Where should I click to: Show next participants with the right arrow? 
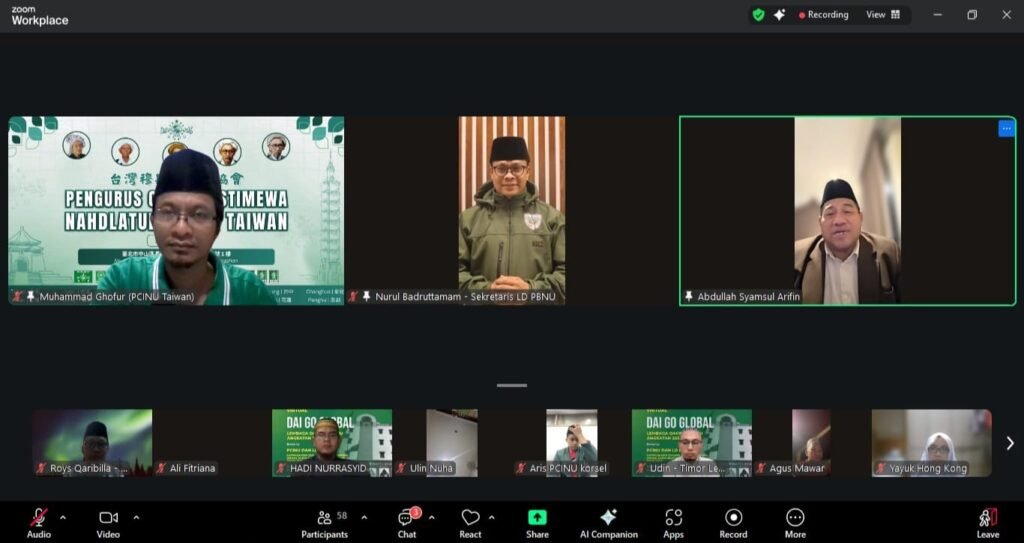coord(1009,443)
